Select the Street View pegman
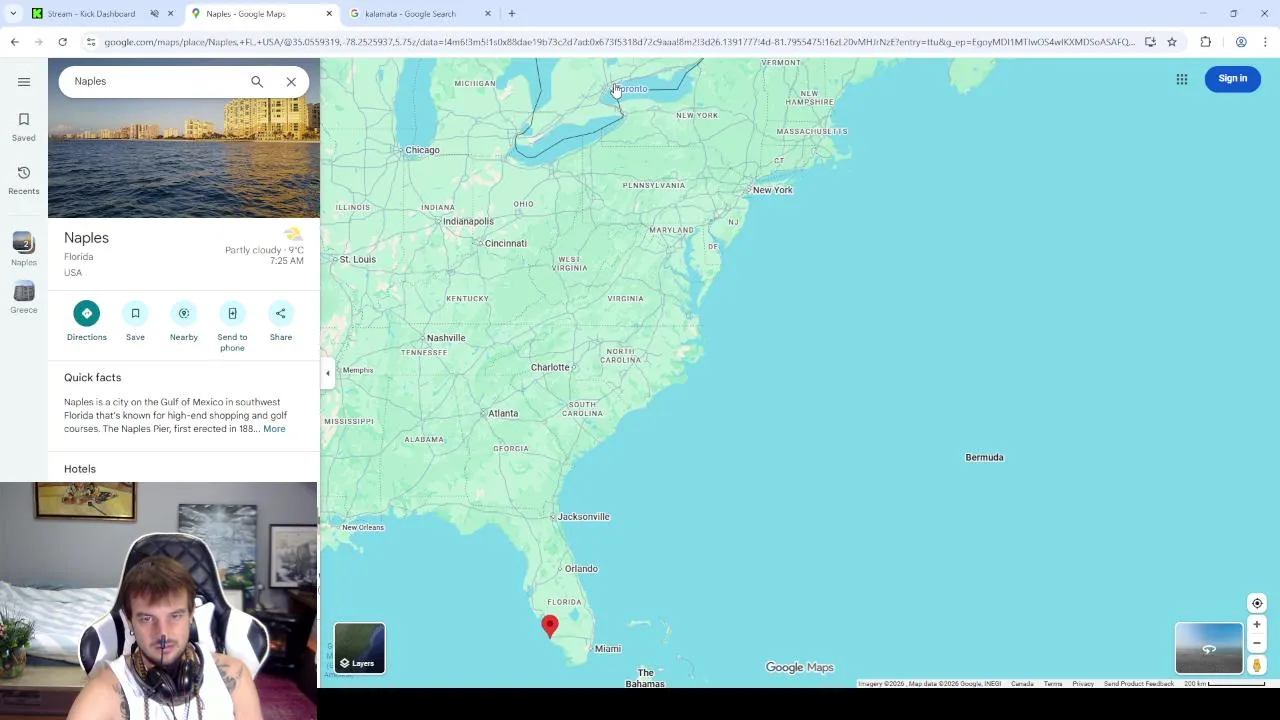This screenshot has height=720, width=1280. point(1257,665)
